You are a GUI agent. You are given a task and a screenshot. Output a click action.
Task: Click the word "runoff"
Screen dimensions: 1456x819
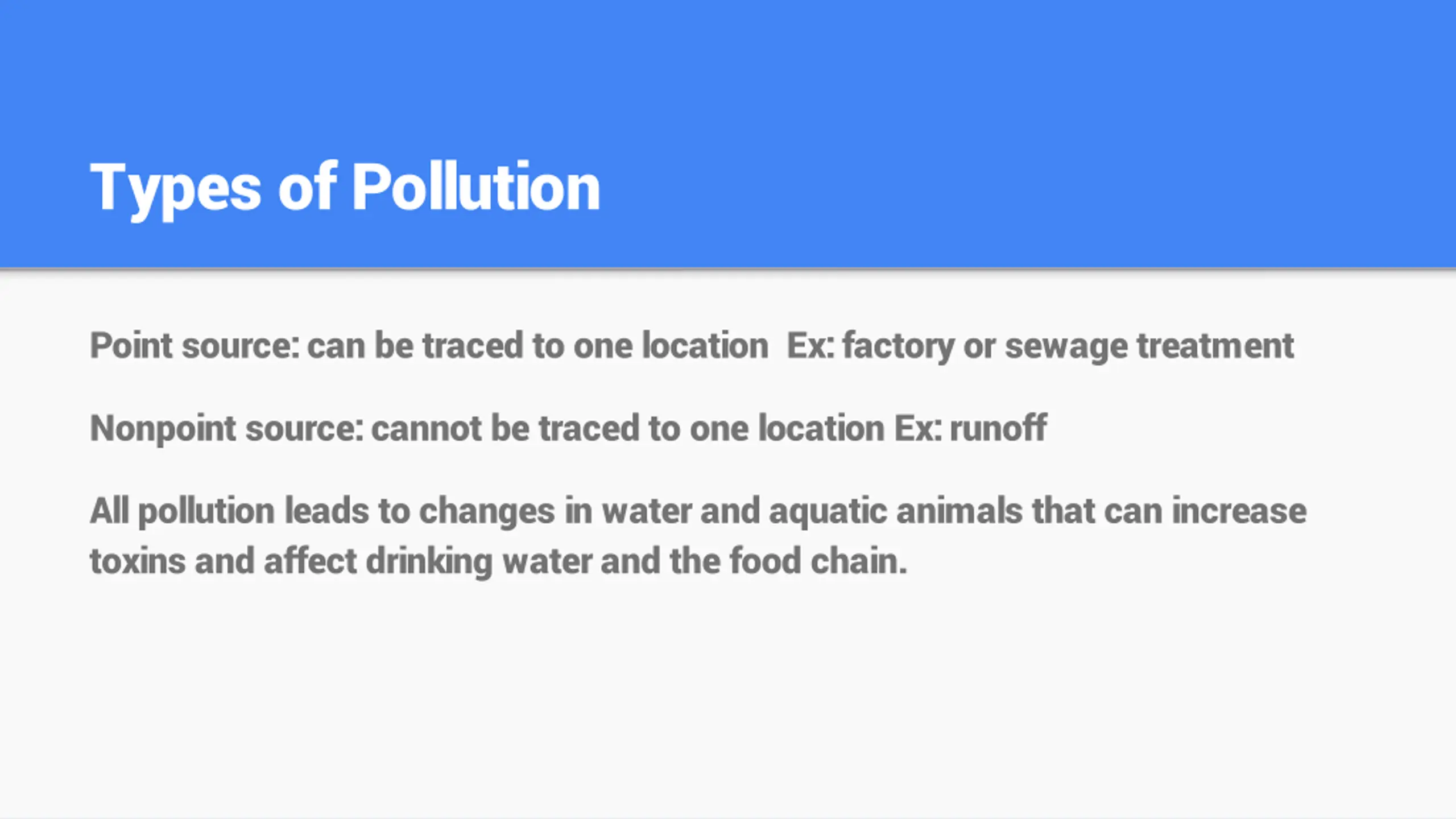998,428
